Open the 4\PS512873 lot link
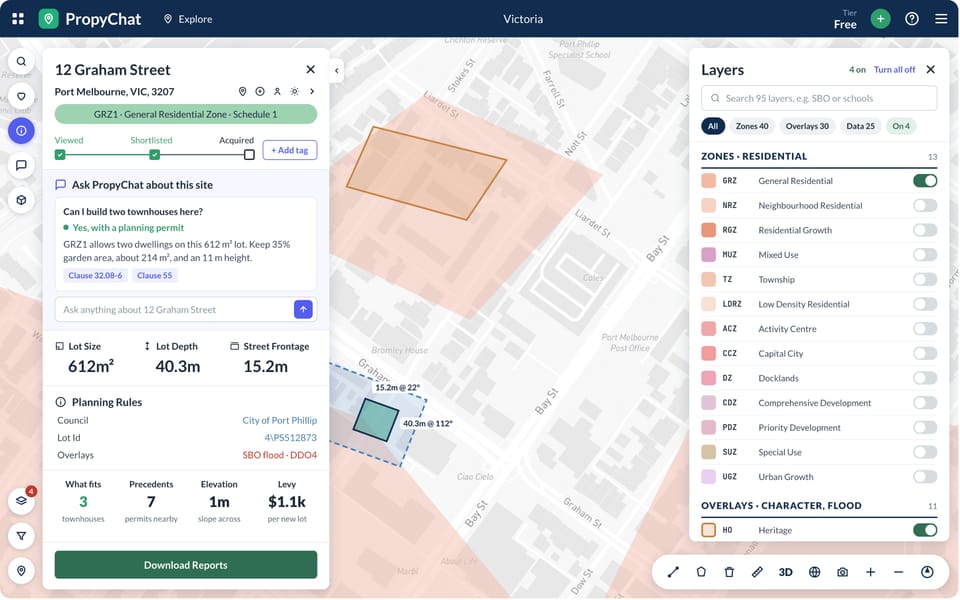 [290, 438]
